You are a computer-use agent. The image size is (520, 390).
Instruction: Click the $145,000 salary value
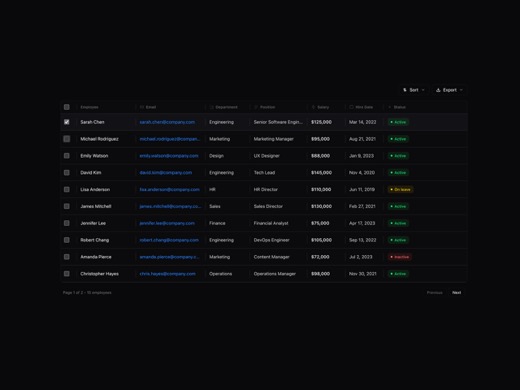[x=321, y=173]
